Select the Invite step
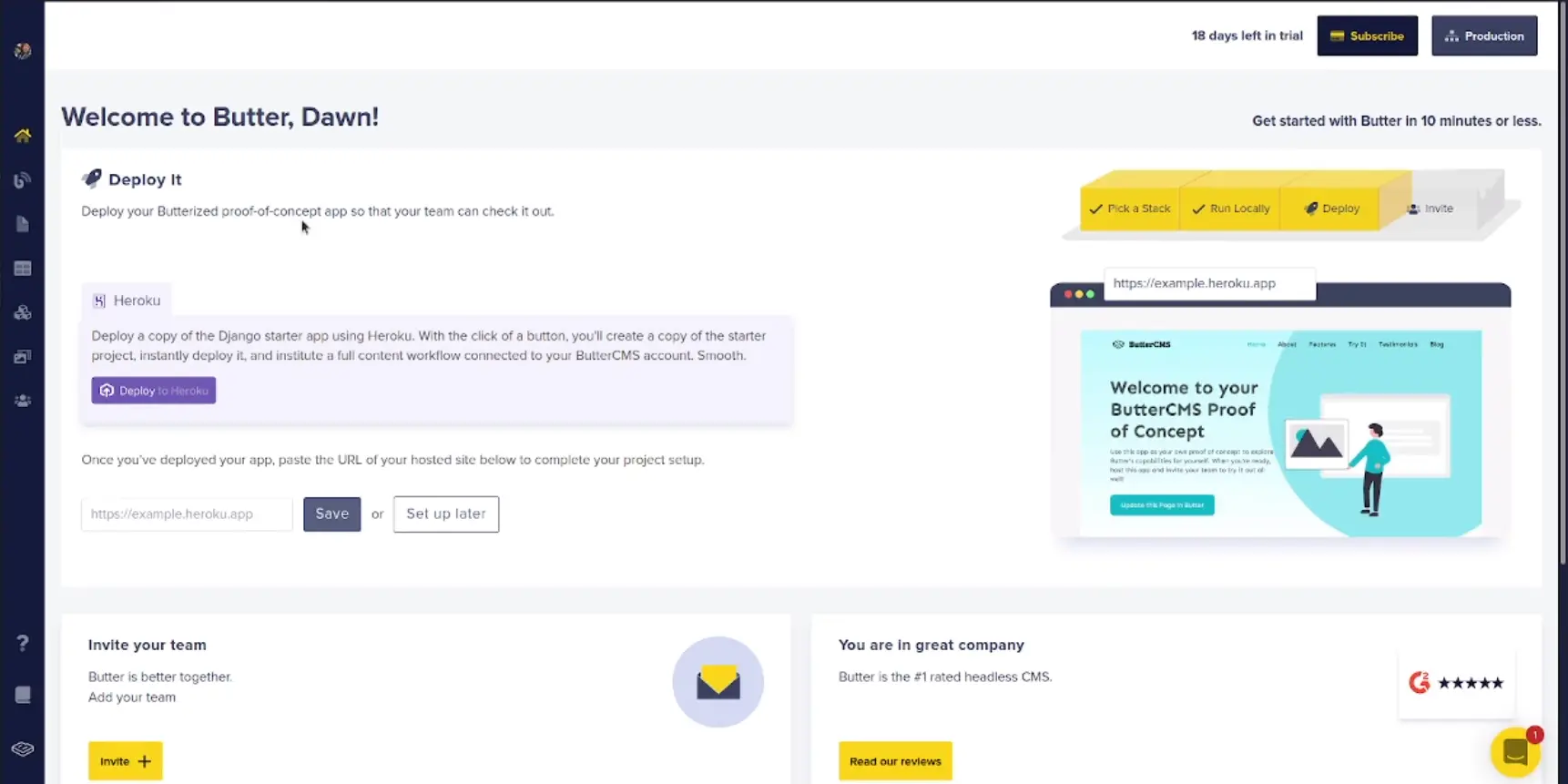This screenshot has height=784, width=1568. [1431, 209]
